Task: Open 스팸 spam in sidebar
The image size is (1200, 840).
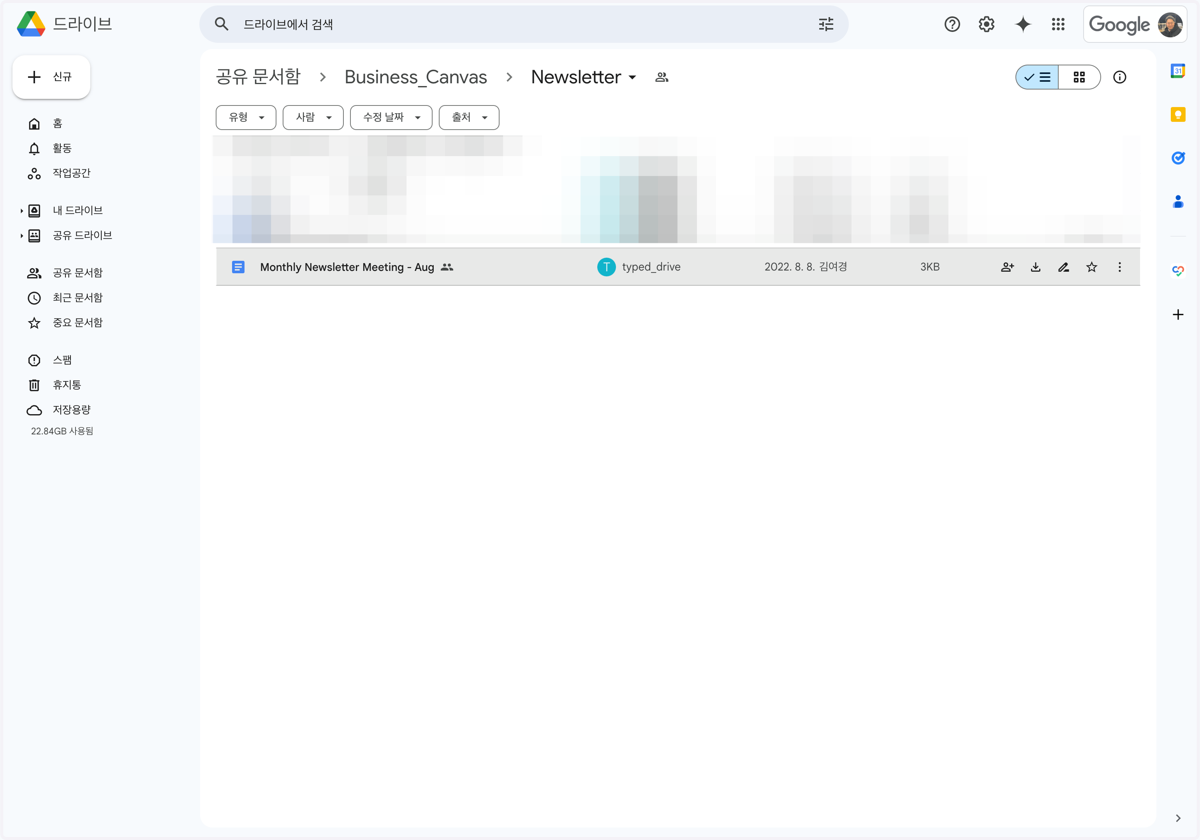Action: point(62,360)
